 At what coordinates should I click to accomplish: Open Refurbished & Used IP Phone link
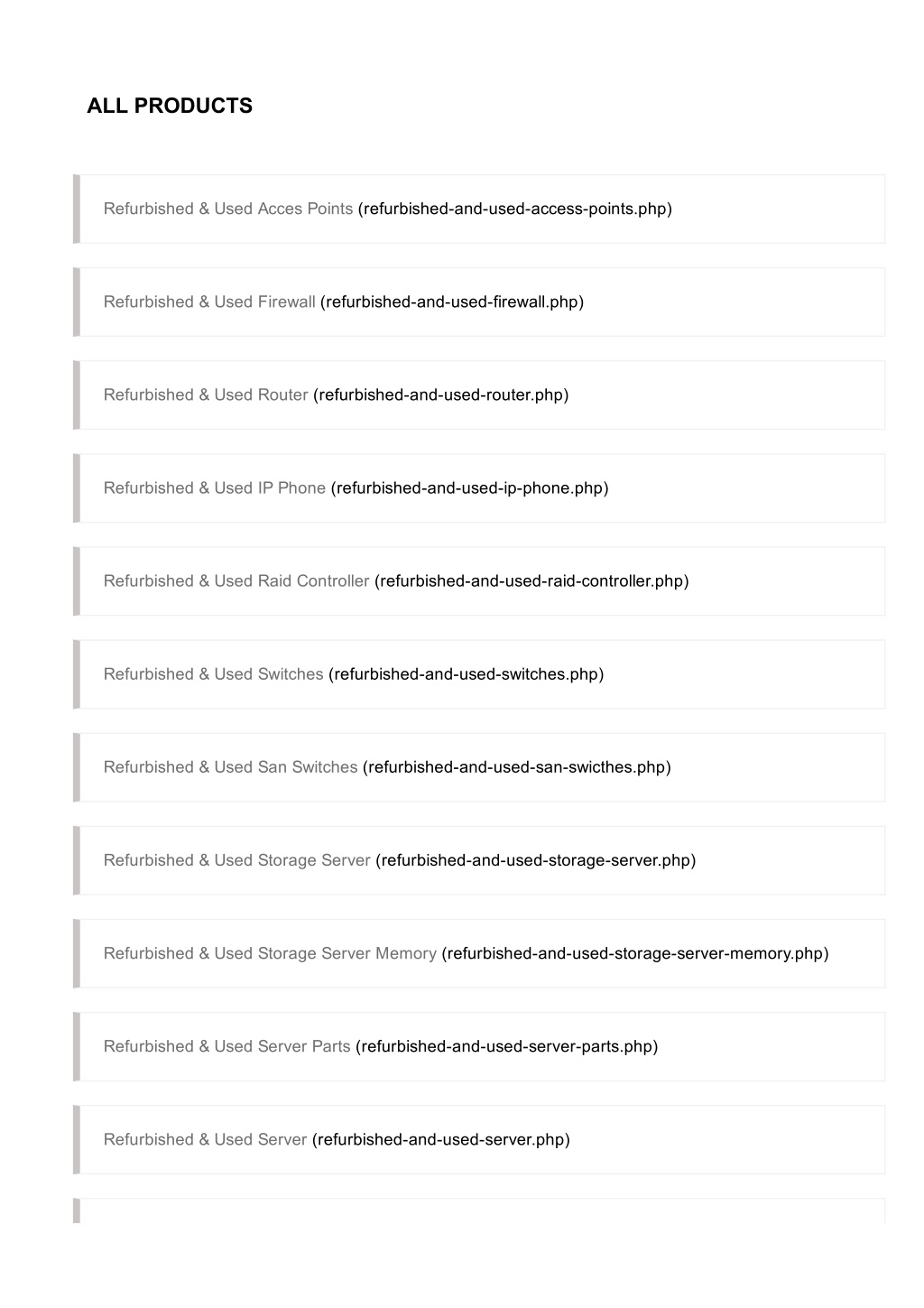(x=215, y=487)
